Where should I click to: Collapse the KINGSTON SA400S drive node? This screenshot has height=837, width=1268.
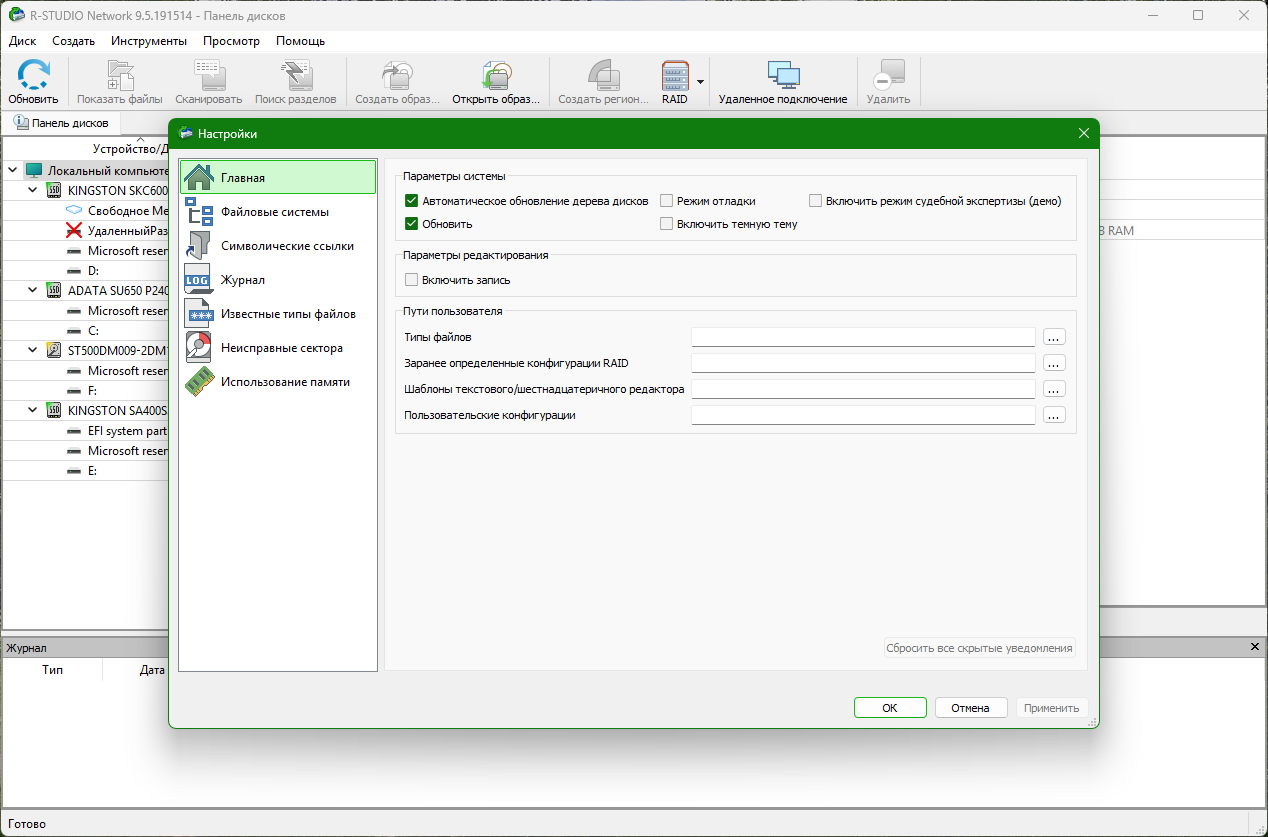(x=33, y=410)
